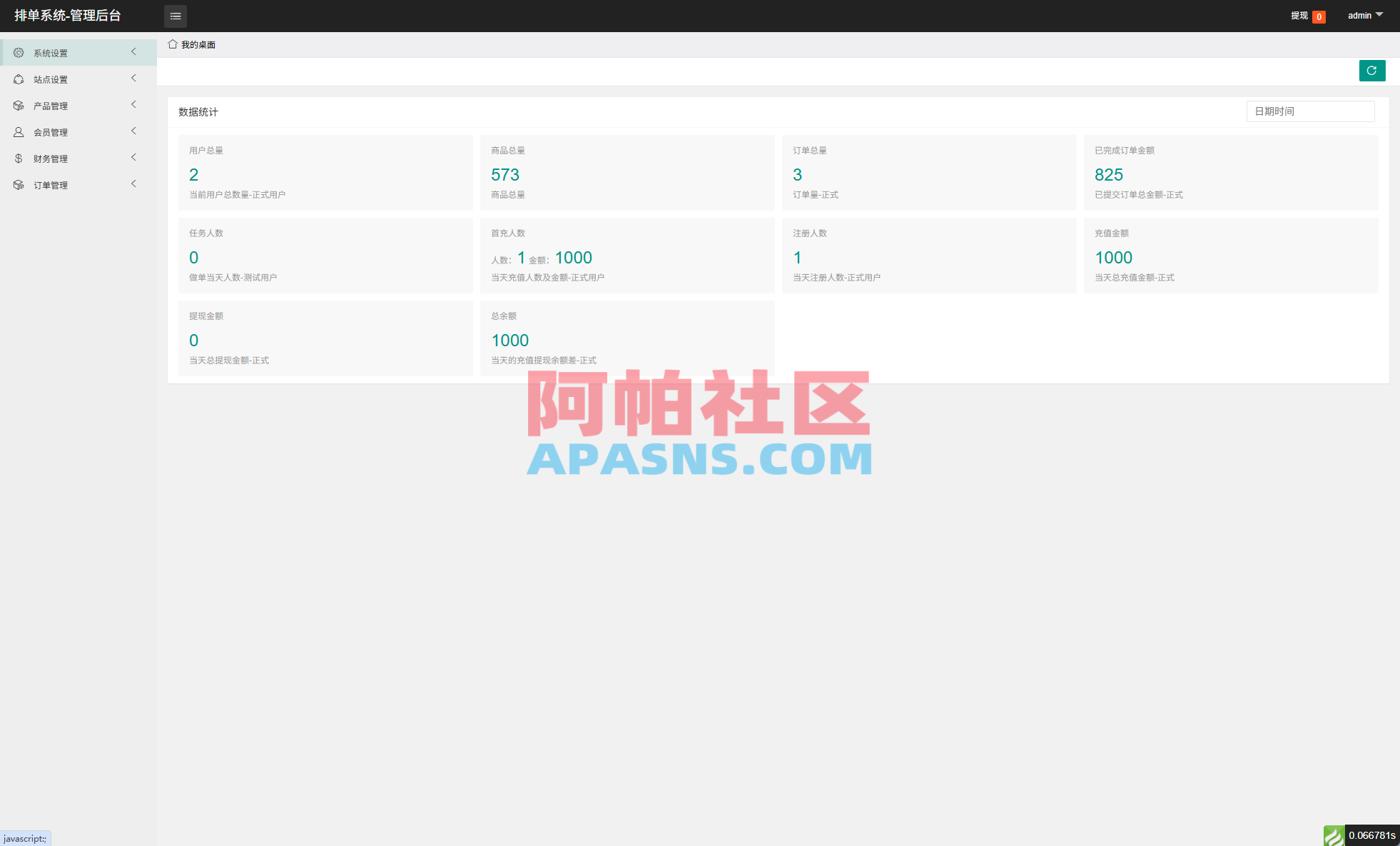Viewport: 1400px width, 846px height.
Task: Click the 0.066781s load time indicator
Action: pos(1372,835)
